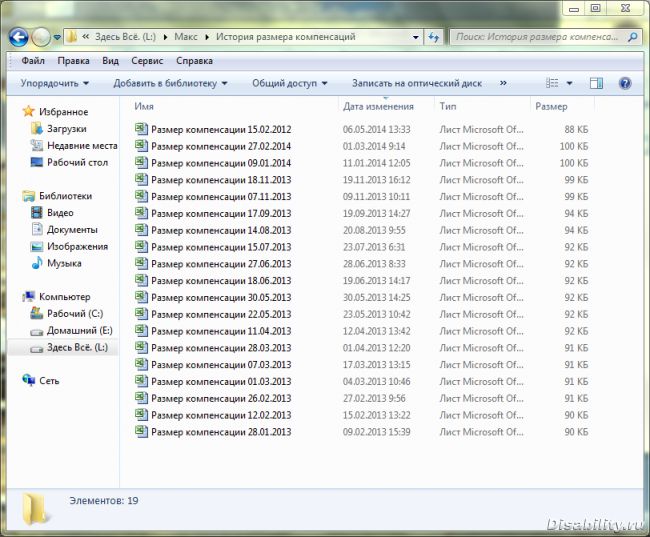Go back with the blue Back arrow
This screenshot has height=537, width=650.
19,37
